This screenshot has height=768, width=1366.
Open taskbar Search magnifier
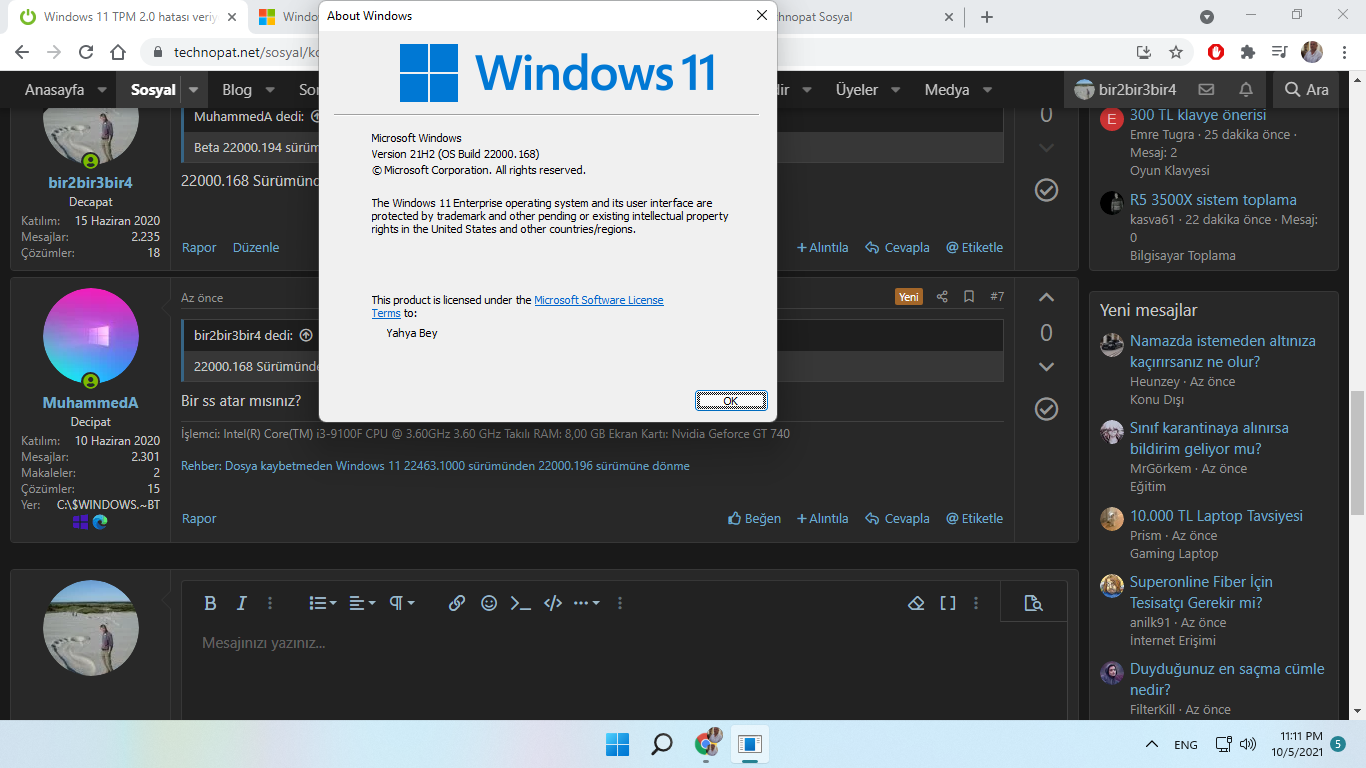pyautogui.click(x=661, y=744)
